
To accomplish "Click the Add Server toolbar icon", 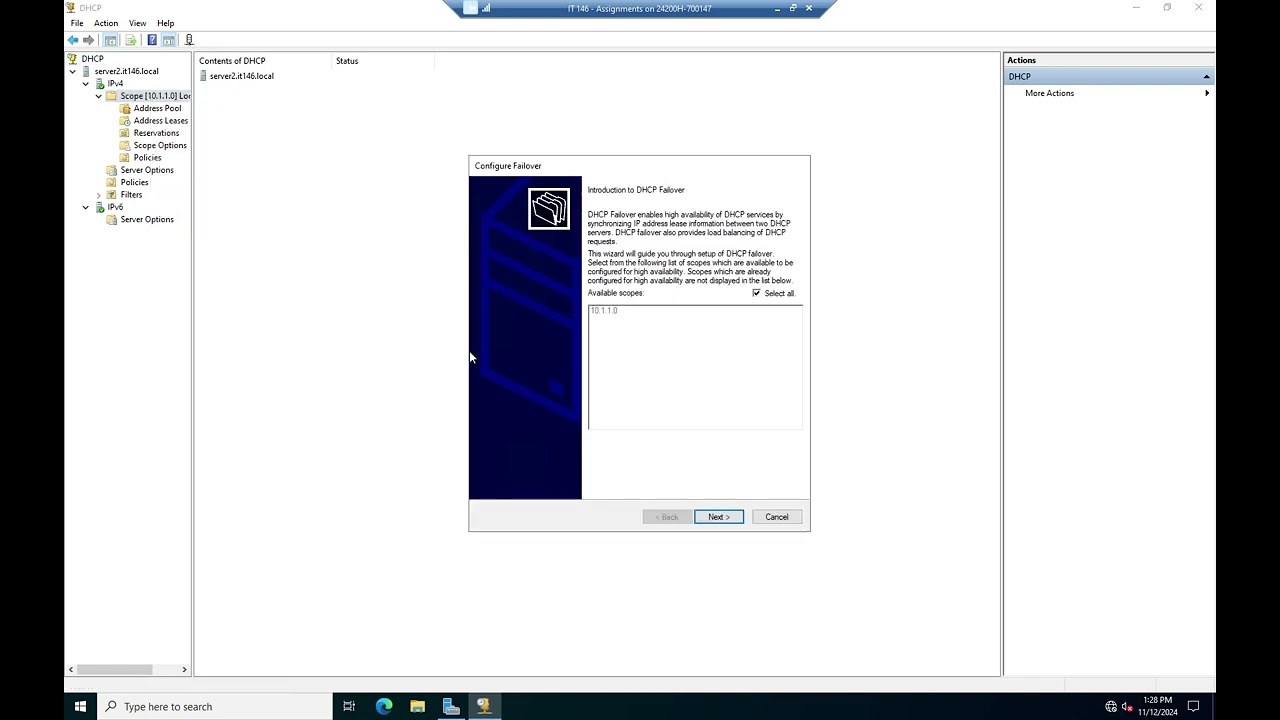I will [x=189, y=40].
